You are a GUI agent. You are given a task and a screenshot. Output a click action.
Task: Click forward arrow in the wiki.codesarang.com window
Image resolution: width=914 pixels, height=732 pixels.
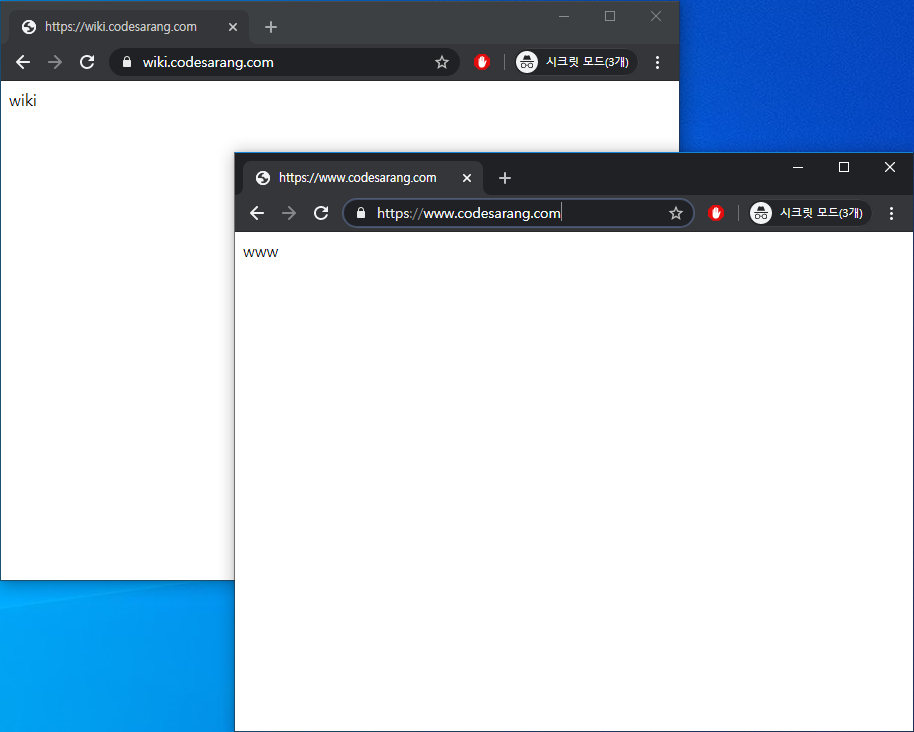coord(55,62)
